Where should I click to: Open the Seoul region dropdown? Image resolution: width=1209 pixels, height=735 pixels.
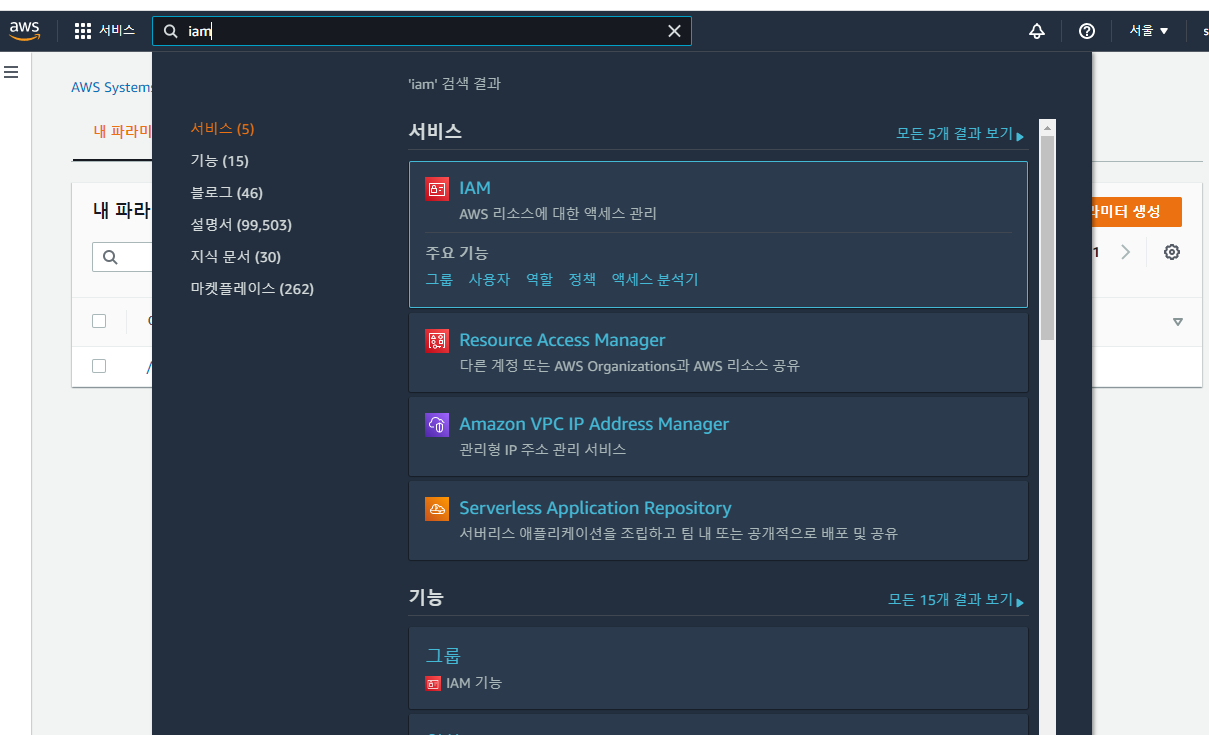[1149, 31]
